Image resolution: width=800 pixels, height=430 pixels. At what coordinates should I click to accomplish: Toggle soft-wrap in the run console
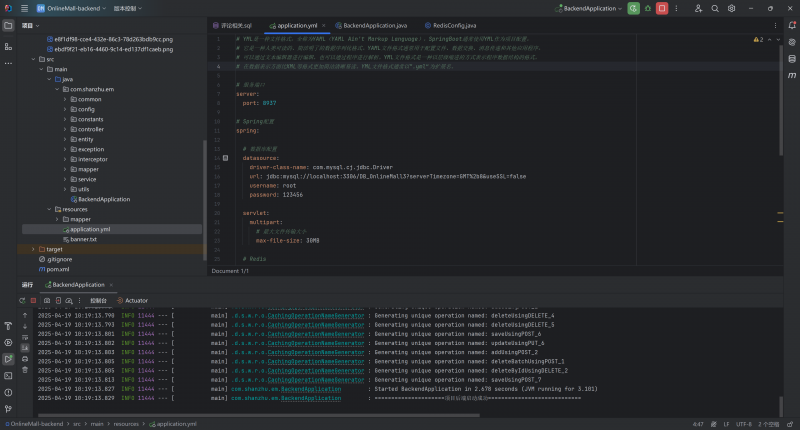click(x=25, y=338)
